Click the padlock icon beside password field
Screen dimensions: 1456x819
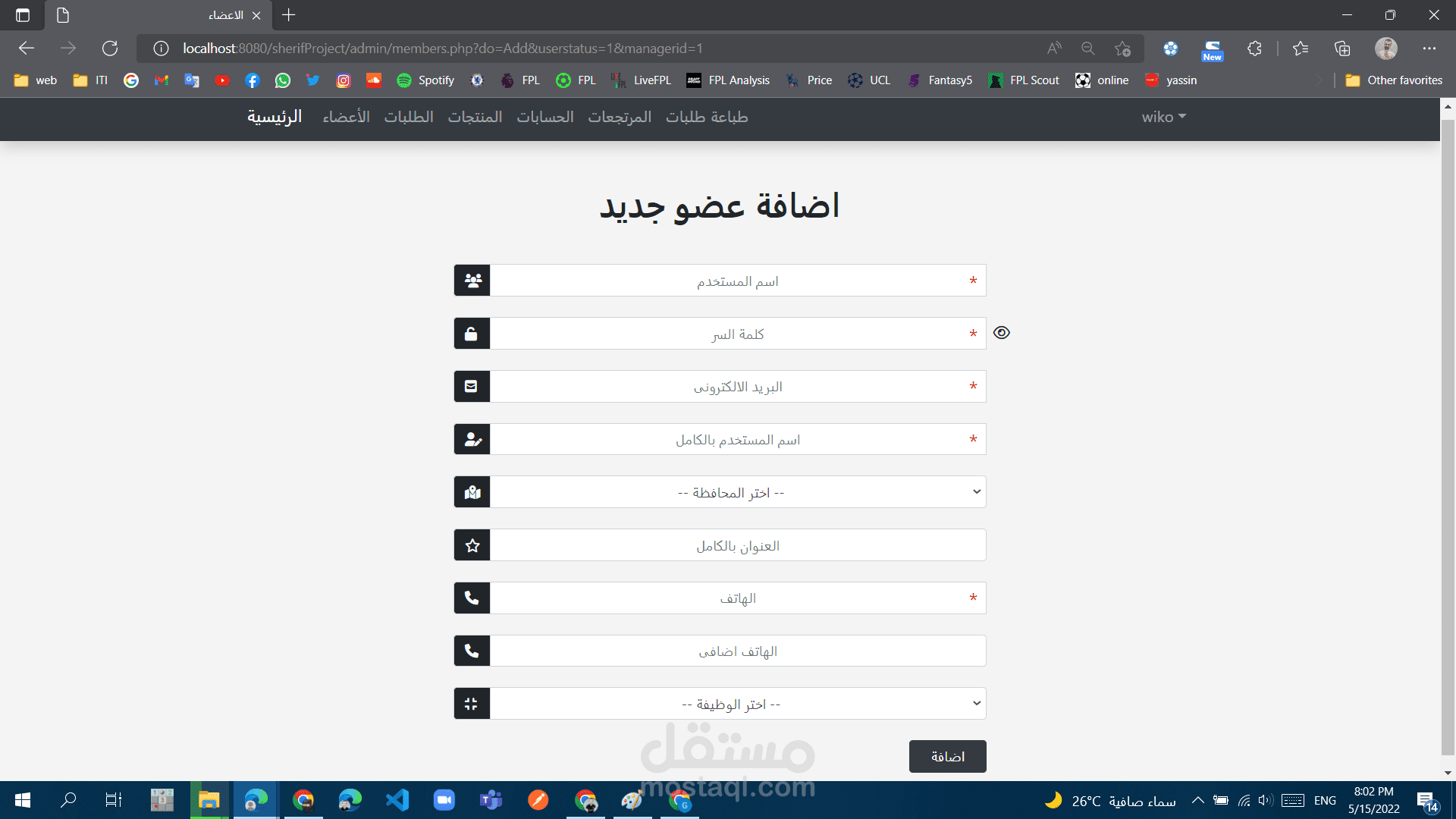tap(472, 334)
